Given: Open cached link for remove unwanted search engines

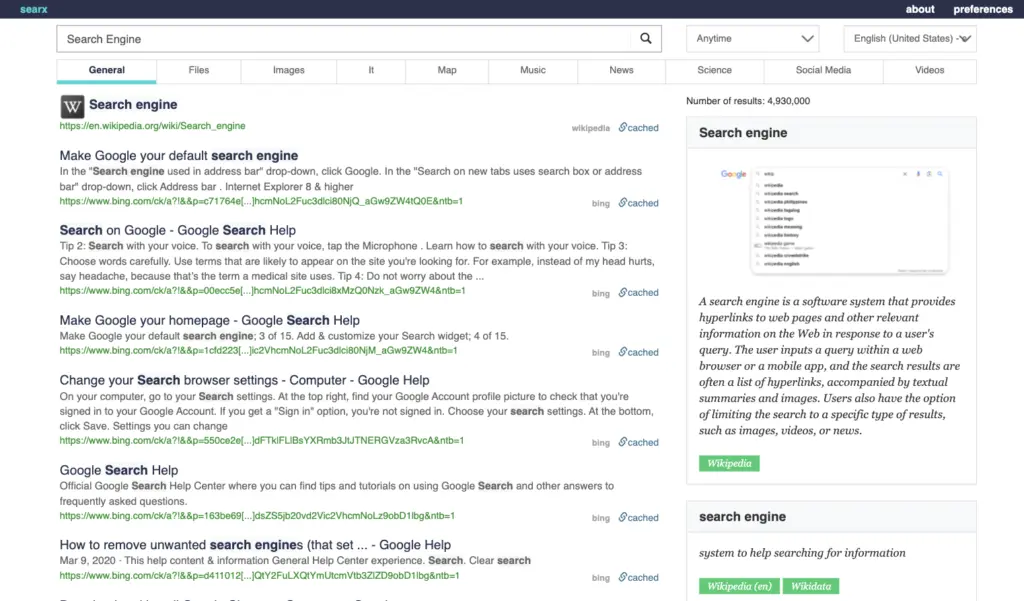Looking at the screenshot, I should [639, 577].
